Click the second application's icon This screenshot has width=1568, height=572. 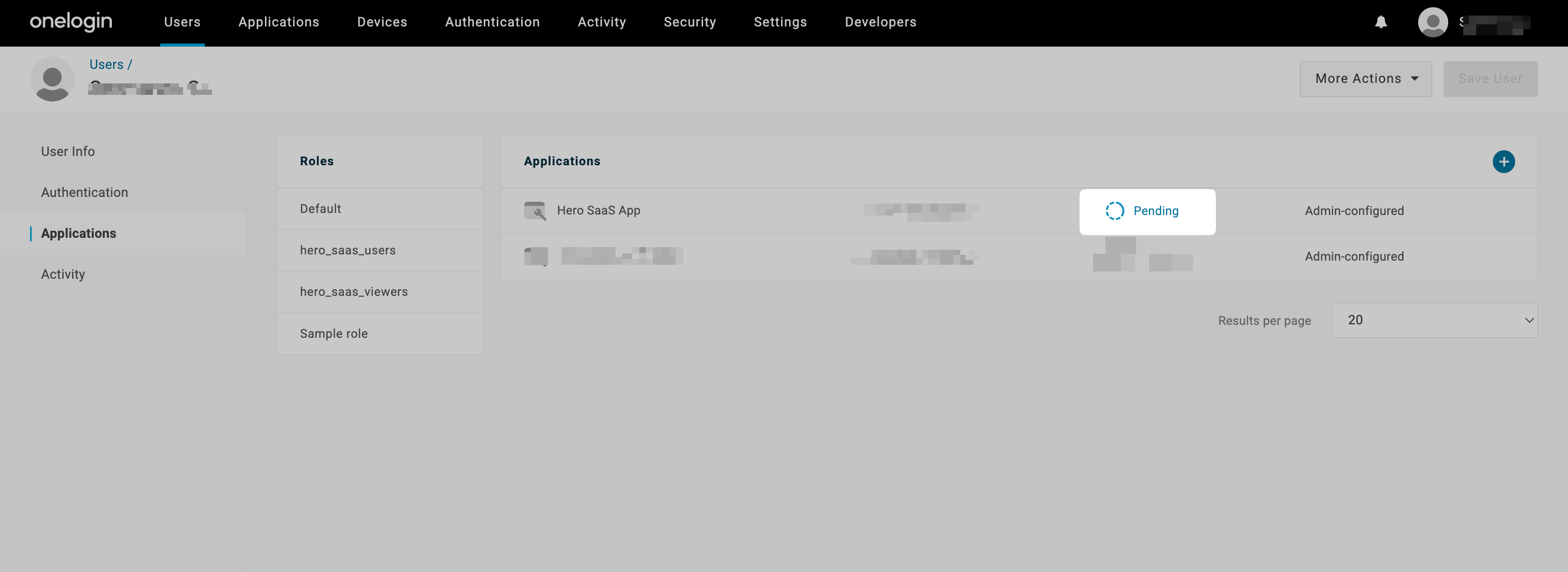(535, 256)
